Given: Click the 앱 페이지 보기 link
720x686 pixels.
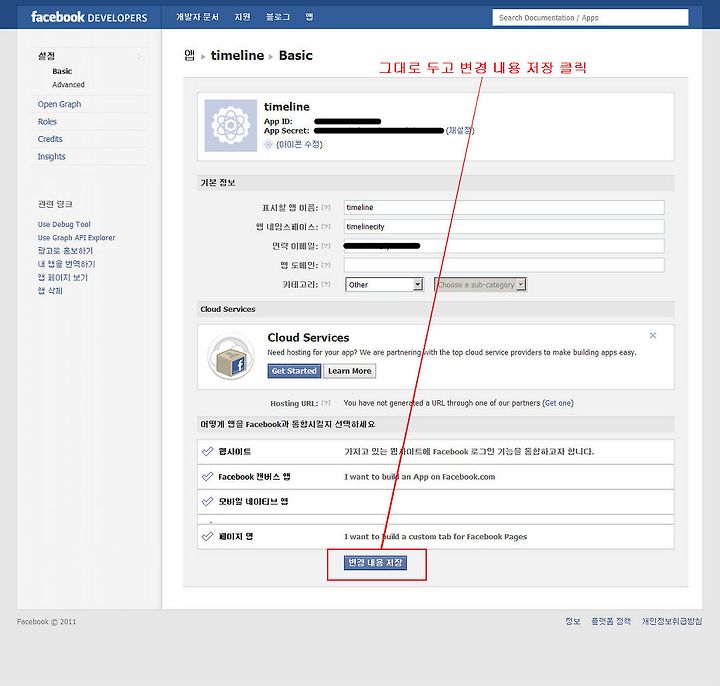Looking at the screenshot, I should (62, 277).
